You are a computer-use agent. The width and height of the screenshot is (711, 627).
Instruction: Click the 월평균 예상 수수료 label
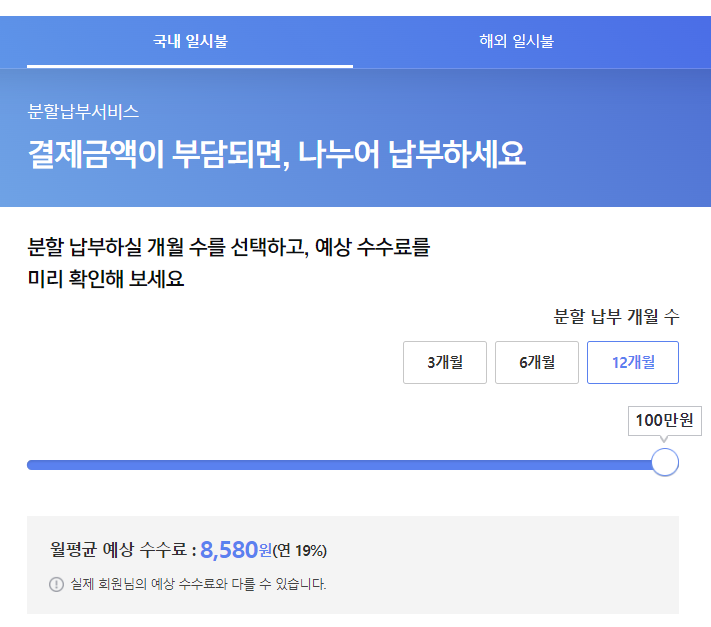123,549
